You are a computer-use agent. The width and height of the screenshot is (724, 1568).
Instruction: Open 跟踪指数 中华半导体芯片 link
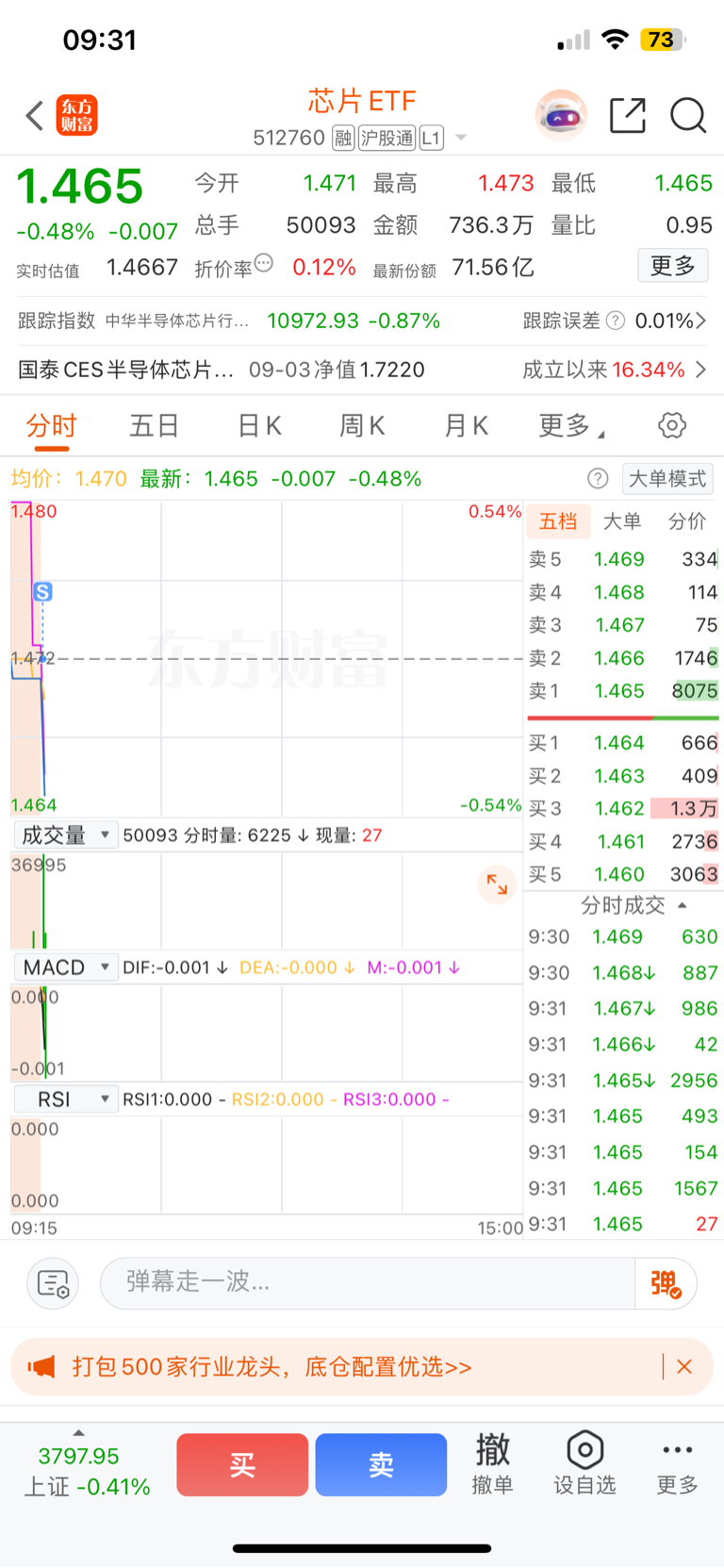tap(229, 321)
